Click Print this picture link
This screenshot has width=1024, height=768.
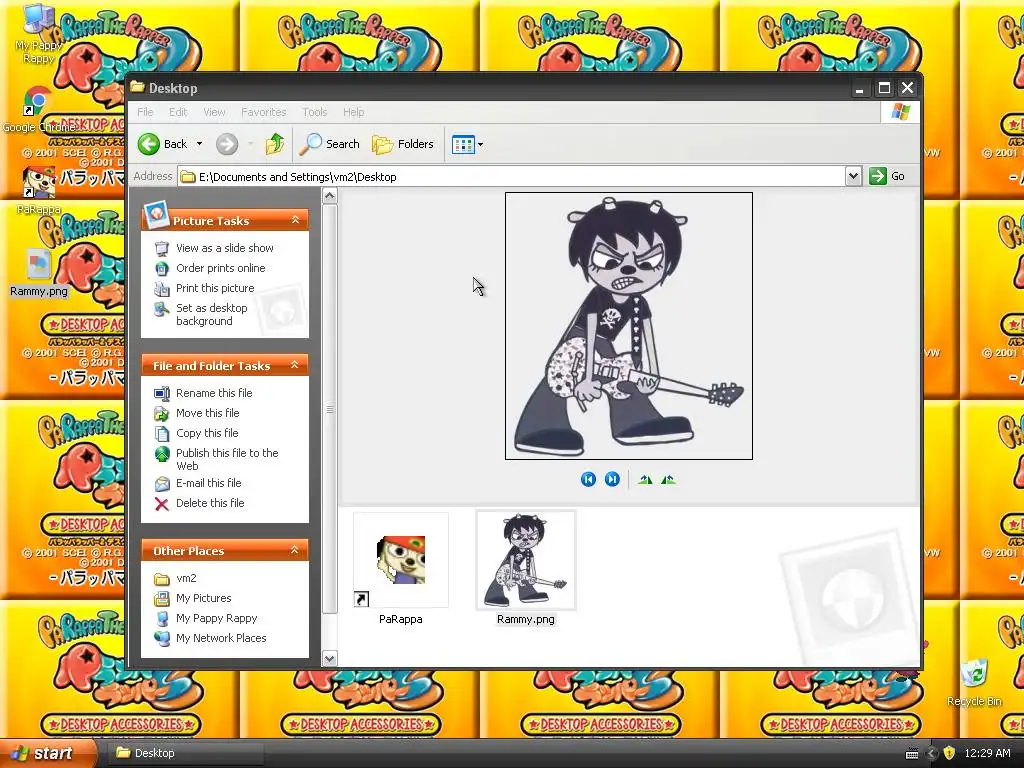click(215, 288)
